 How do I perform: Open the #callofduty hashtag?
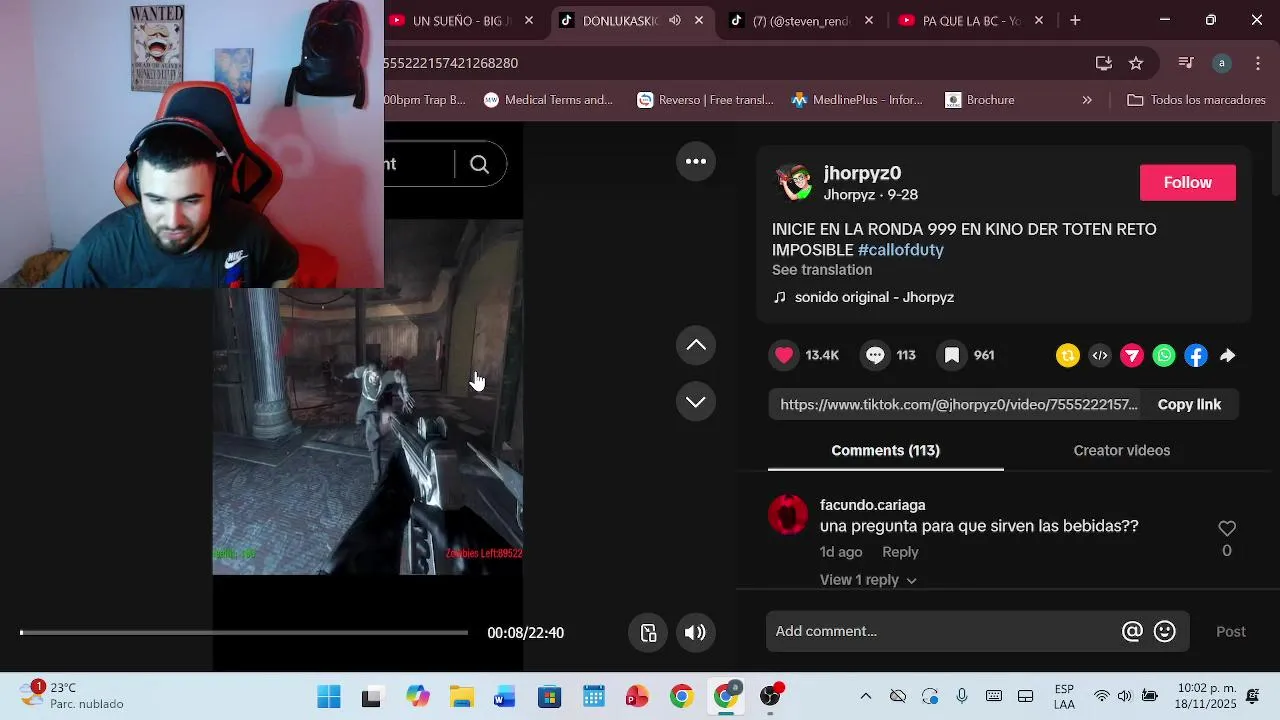(x=900, y=250)
